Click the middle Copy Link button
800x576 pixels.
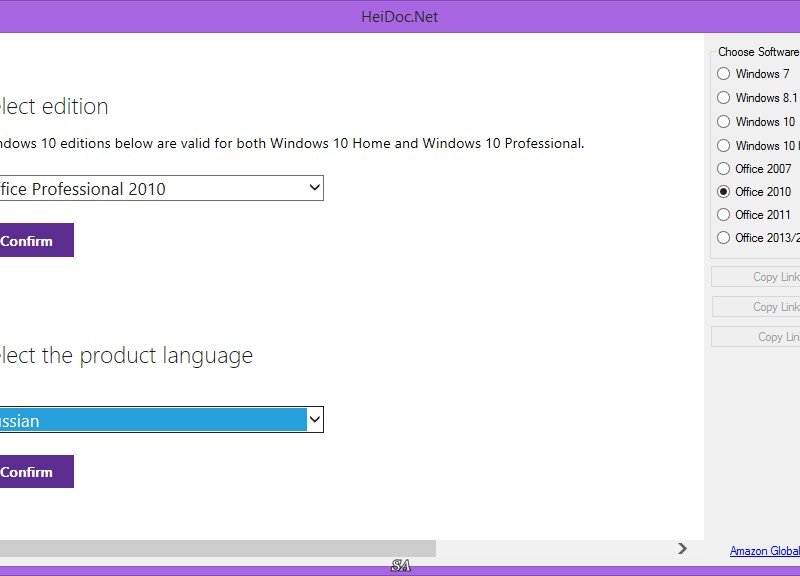point(756,307)
